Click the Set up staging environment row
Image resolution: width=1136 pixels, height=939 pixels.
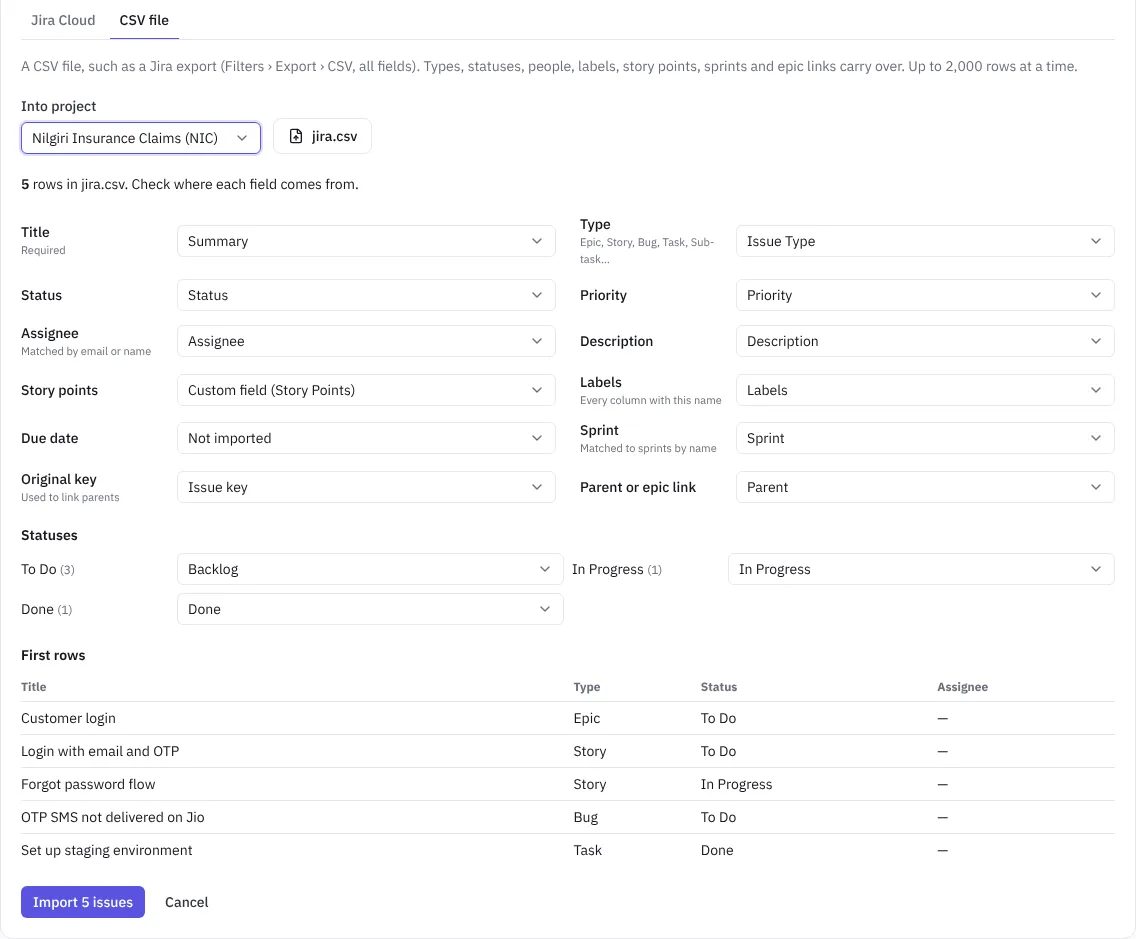pos(567,850)
